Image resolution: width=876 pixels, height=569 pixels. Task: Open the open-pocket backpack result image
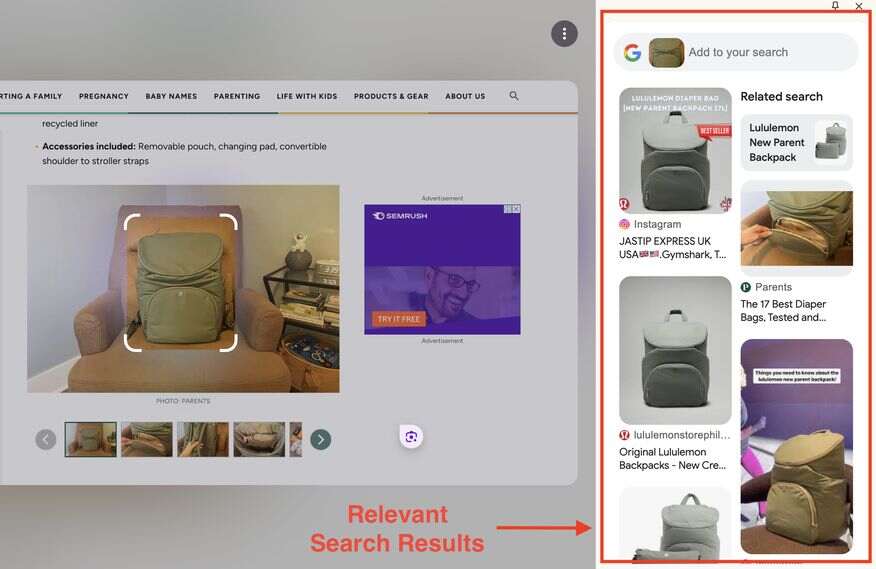click(x=797, y=228)
